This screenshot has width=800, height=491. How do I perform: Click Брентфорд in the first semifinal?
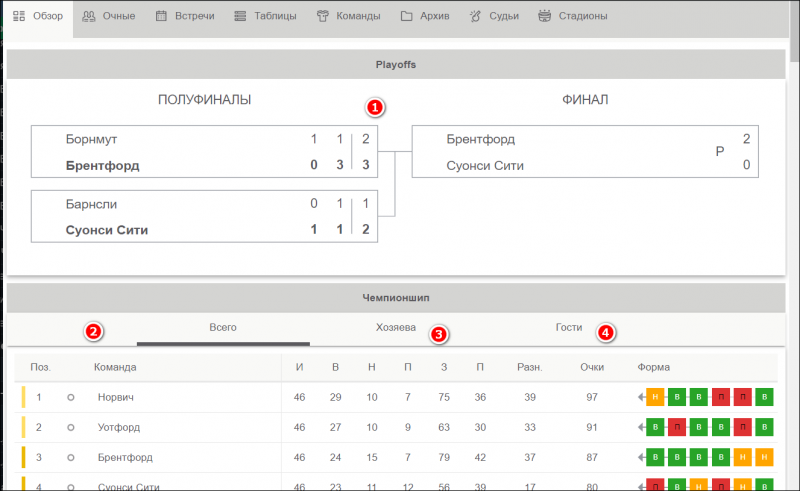click(x=102, y=165)
